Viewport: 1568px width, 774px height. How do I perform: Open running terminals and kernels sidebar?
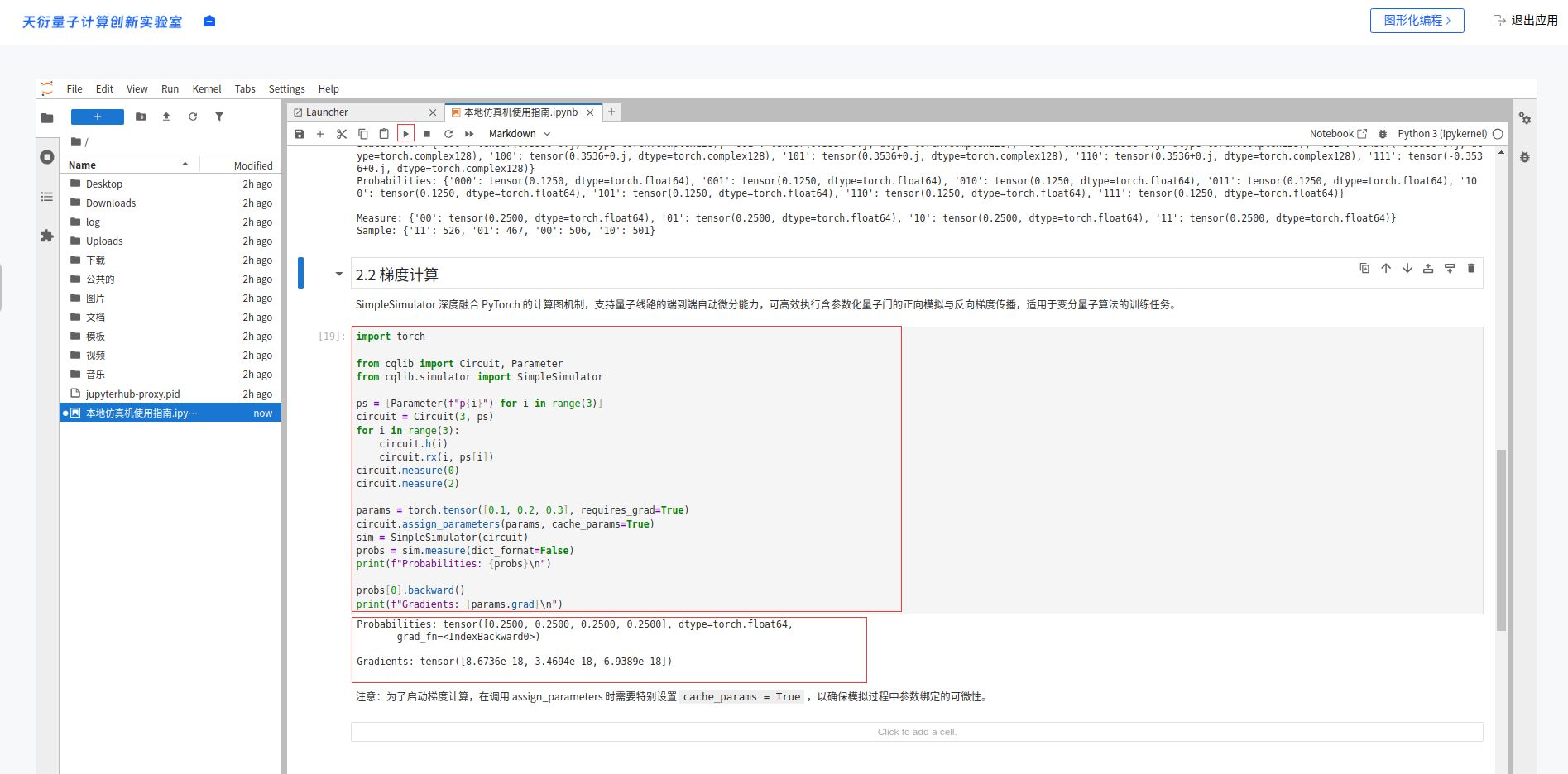(47, 157)
